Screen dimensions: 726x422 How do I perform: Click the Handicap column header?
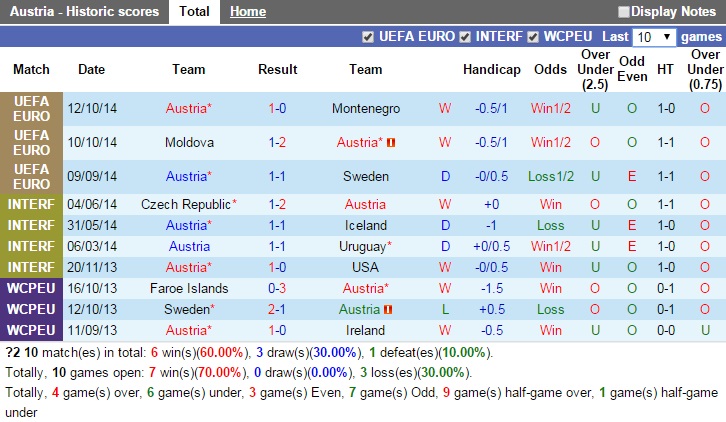(492, 69)
